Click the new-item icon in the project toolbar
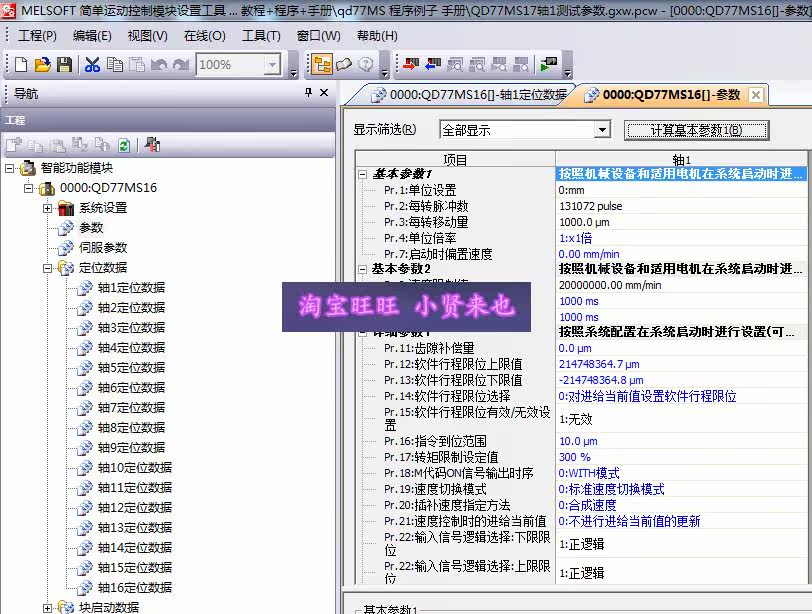Image resolution: width=812 pixels, height=614 pixels. pos(13,145)
